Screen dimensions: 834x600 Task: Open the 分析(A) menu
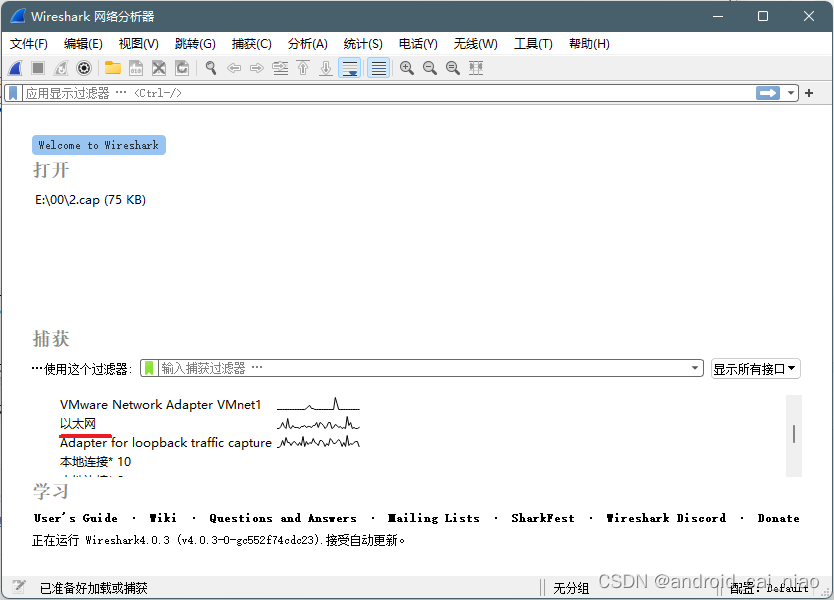point(307,44)
